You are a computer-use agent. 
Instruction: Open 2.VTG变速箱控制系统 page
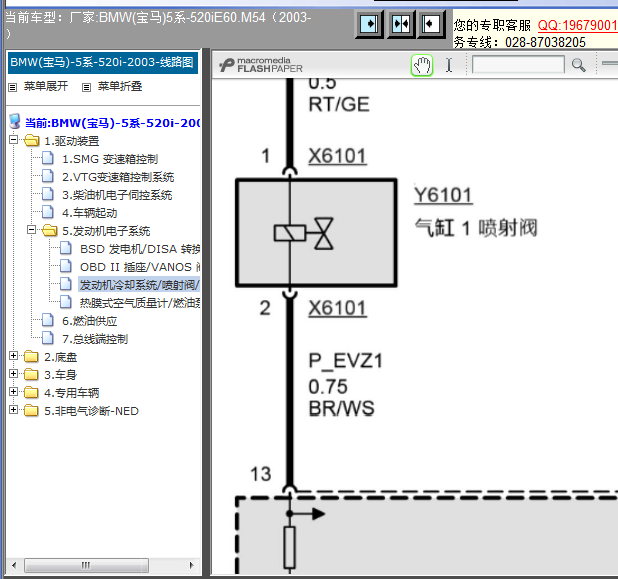click(118, 177)
